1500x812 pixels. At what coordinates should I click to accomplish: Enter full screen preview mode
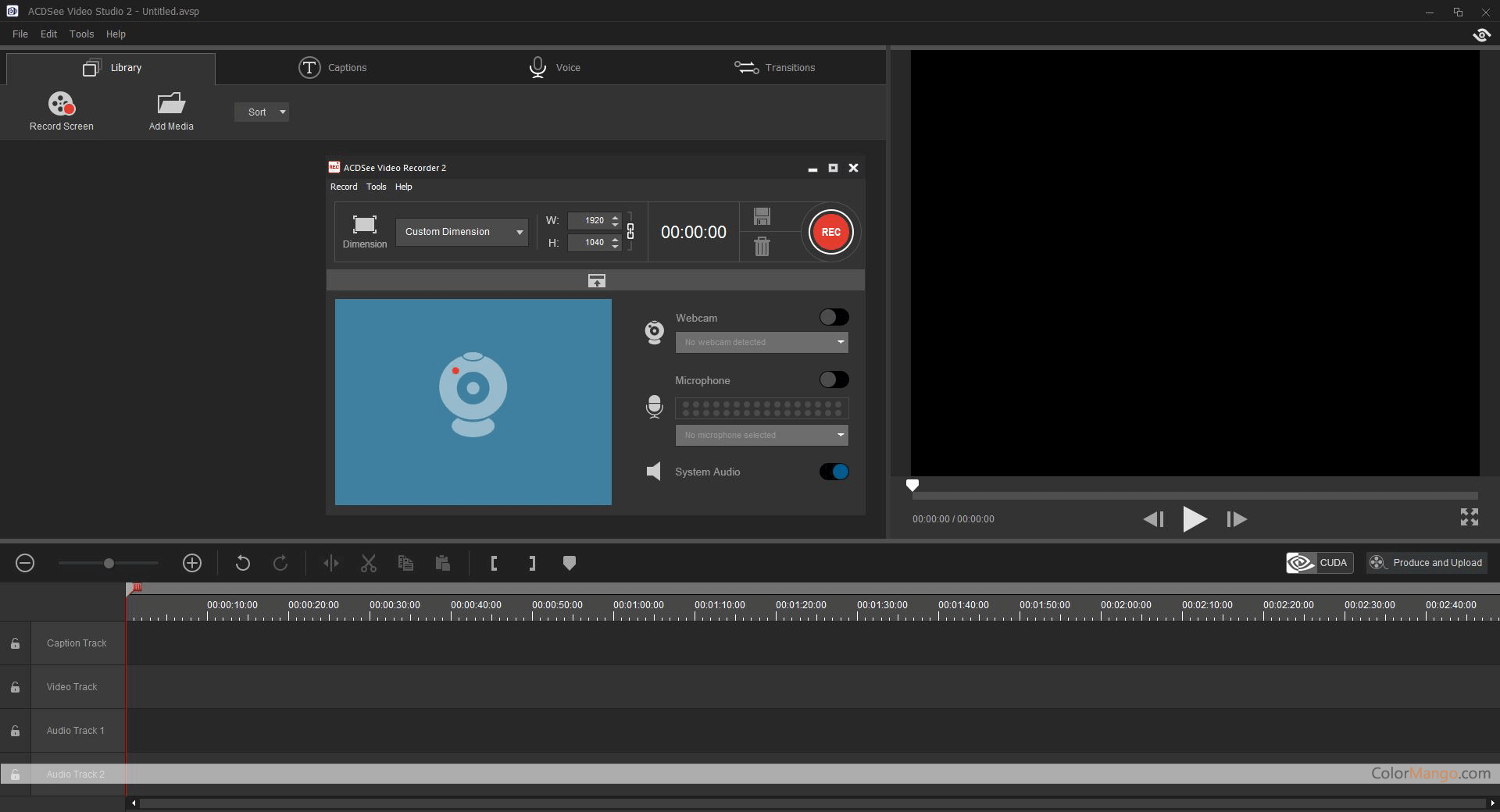[1470, 517]
